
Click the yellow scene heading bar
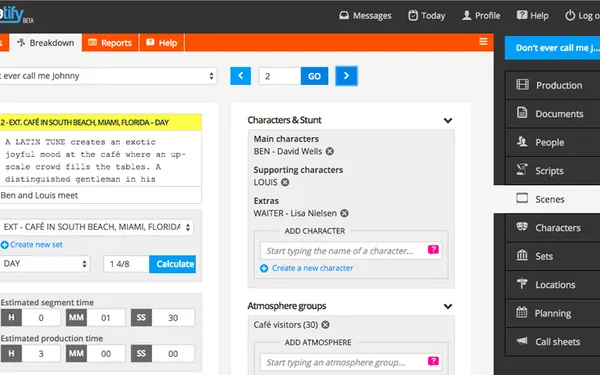click(x=101, y=122)
